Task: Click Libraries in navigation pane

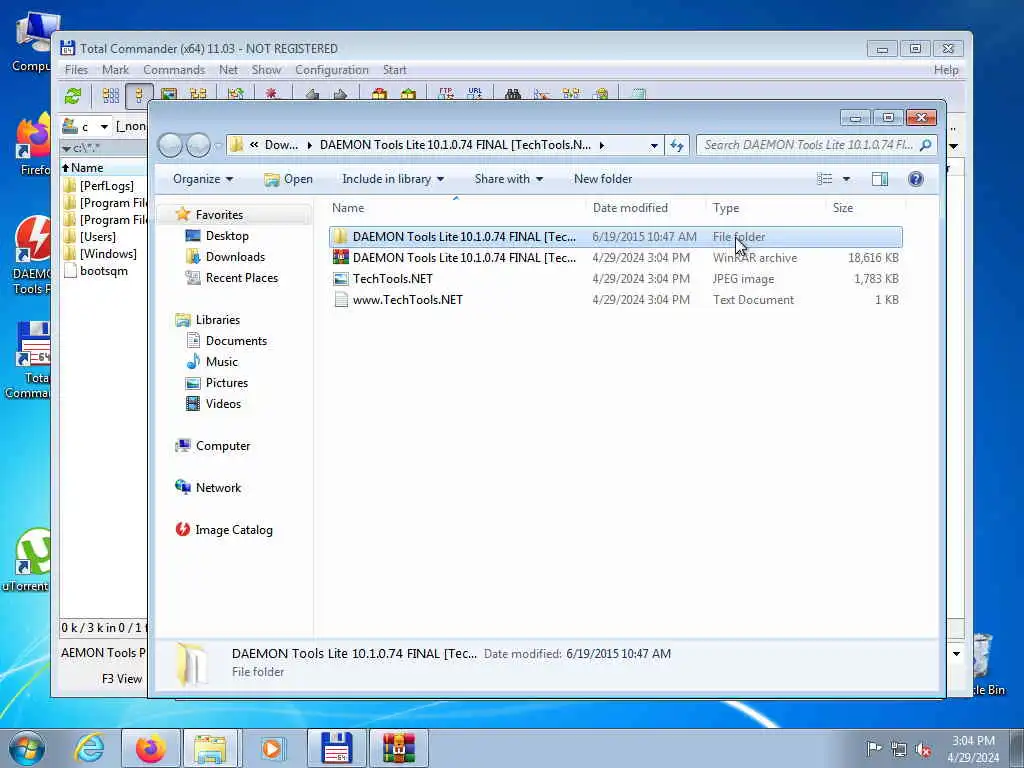Action: tap(217, 320)
